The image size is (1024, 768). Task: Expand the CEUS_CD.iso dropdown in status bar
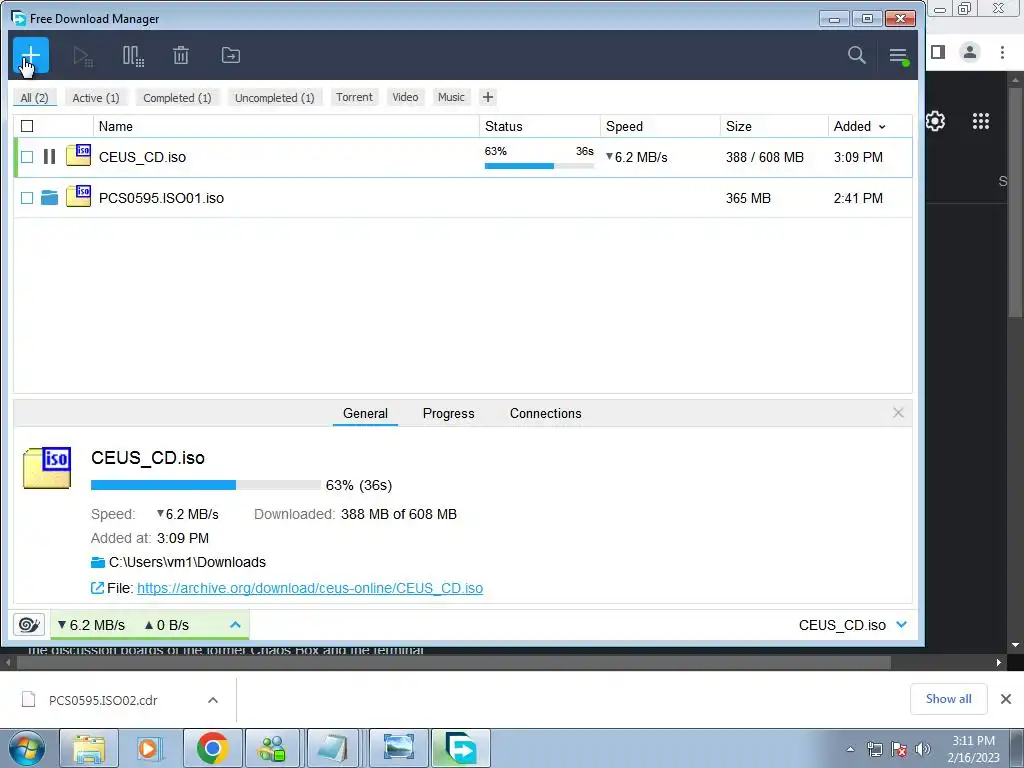tap(902, 624)
